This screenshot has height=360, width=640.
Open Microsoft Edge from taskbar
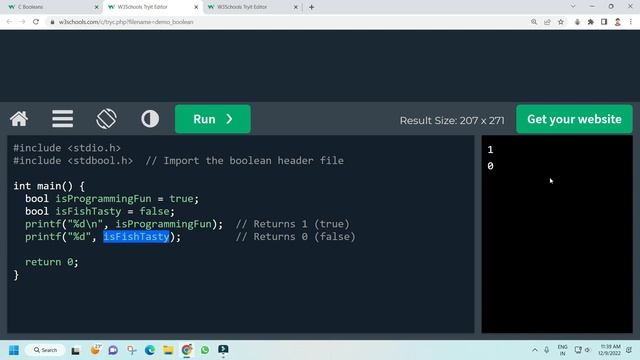pos(150,350)
